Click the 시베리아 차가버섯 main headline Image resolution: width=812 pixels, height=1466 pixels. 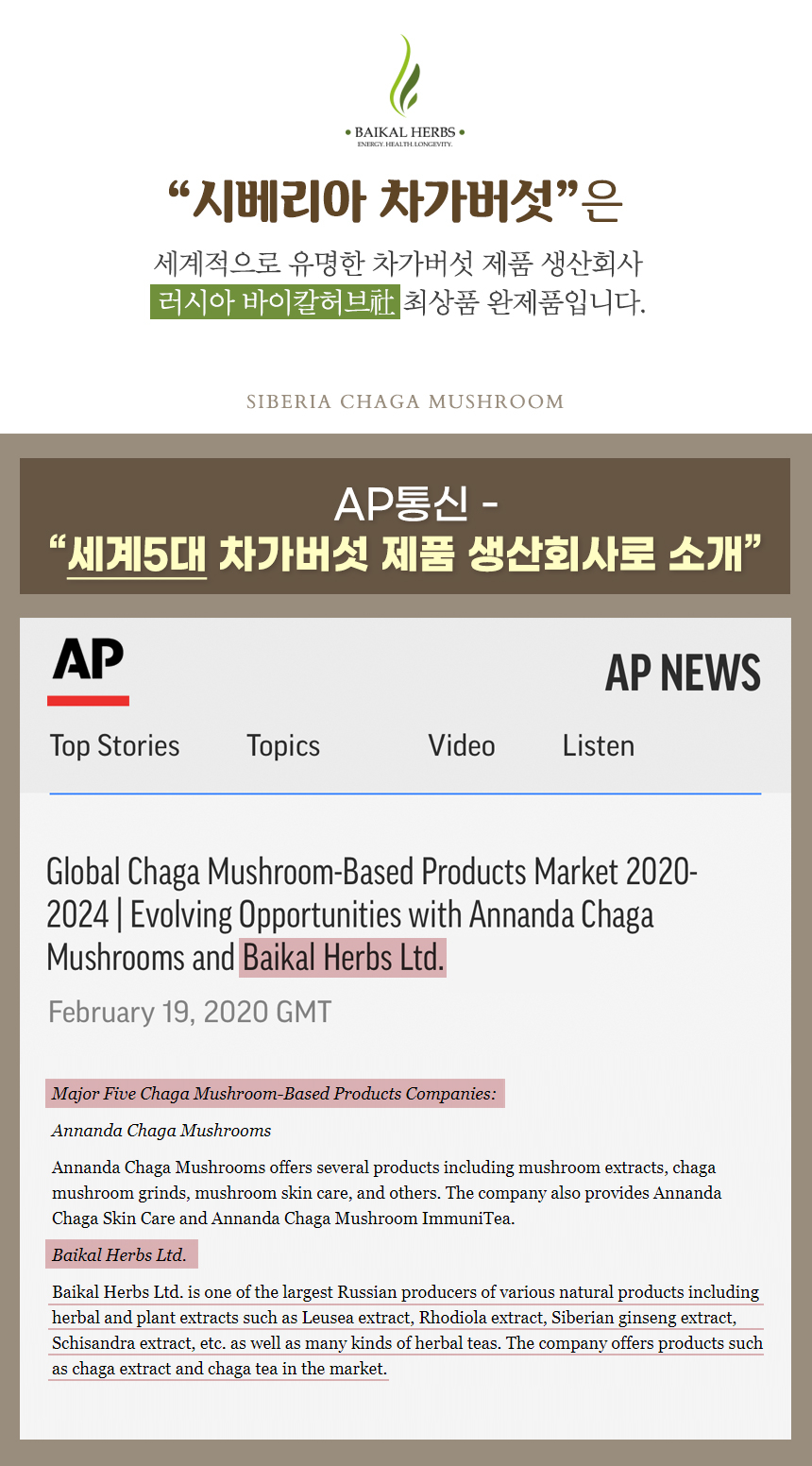point(373,200)
